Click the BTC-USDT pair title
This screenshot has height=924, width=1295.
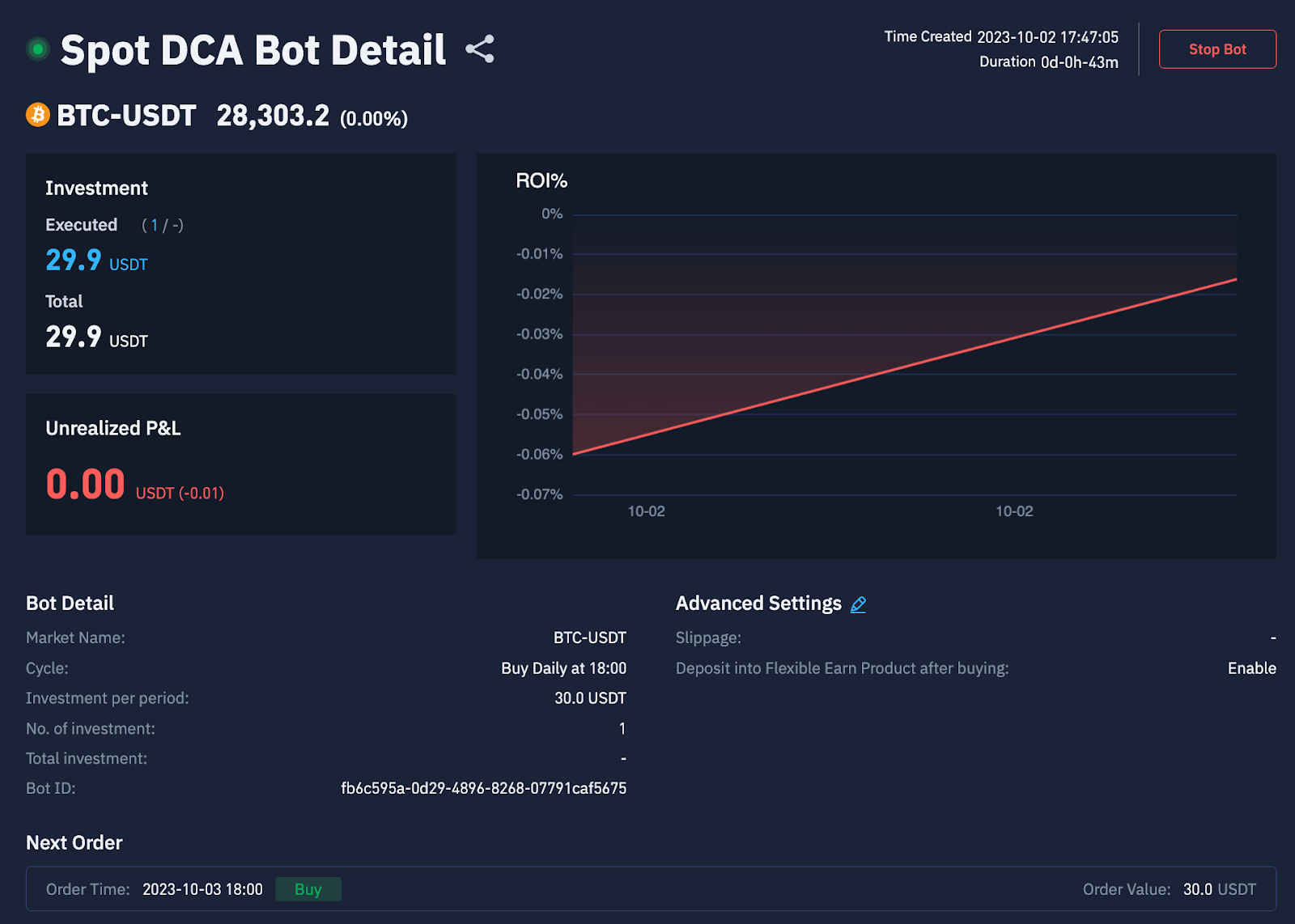point(126,116)
